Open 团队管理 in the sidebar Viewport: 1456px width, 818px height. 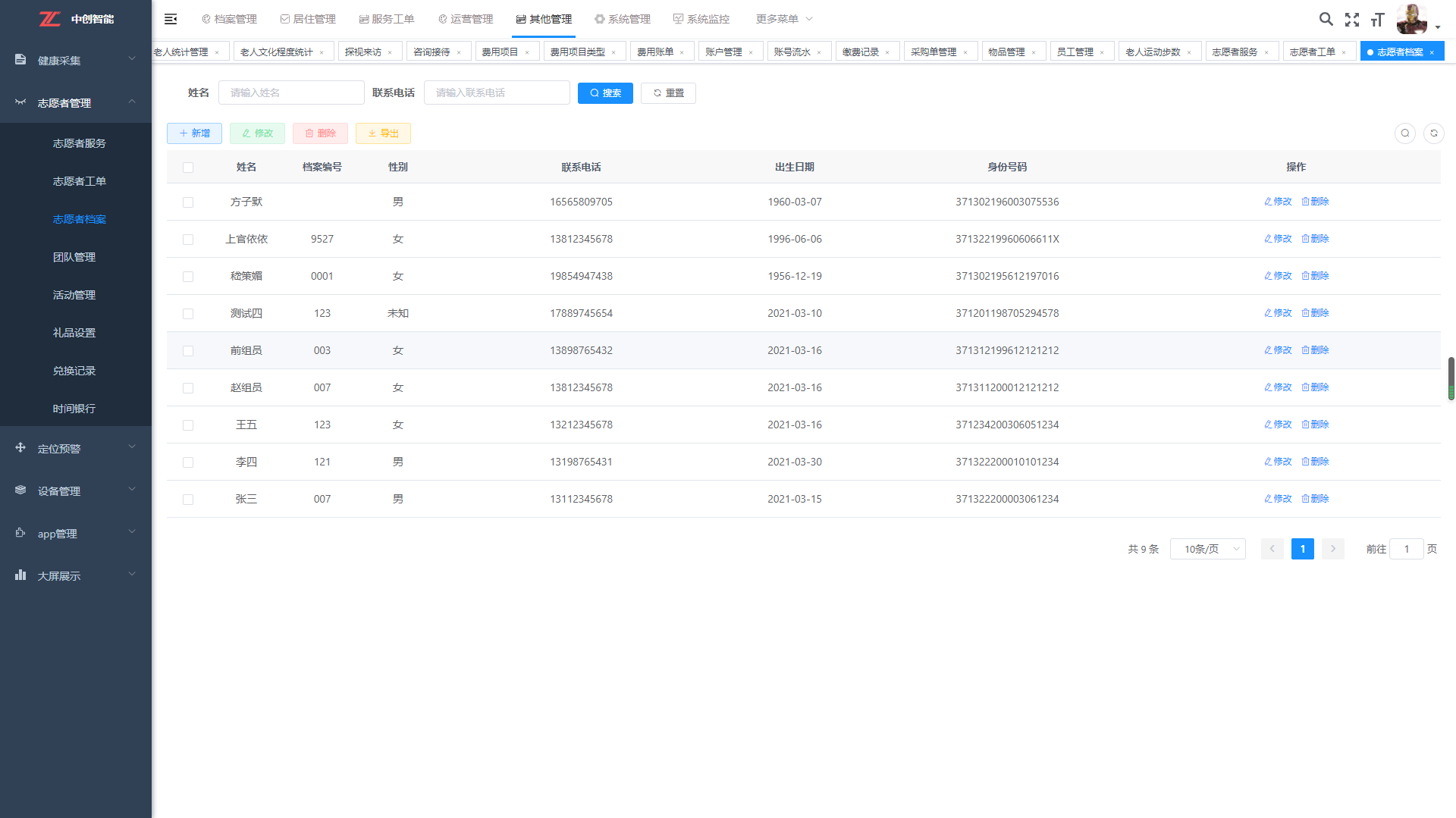[x=74, y=257]
